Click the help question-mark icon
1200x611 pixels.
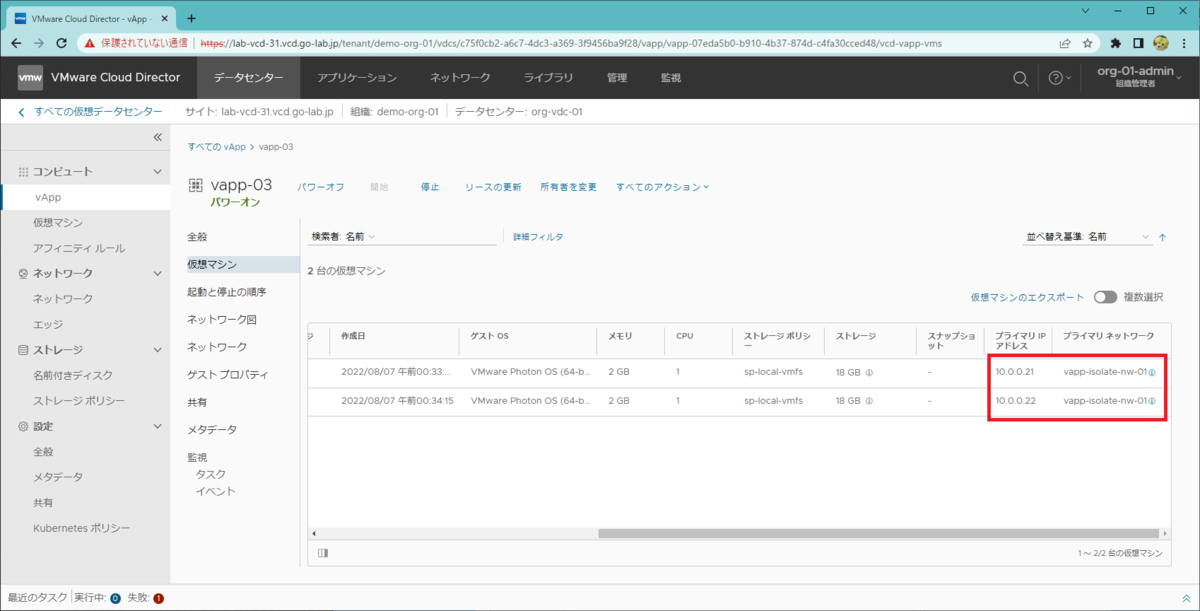1056,77
